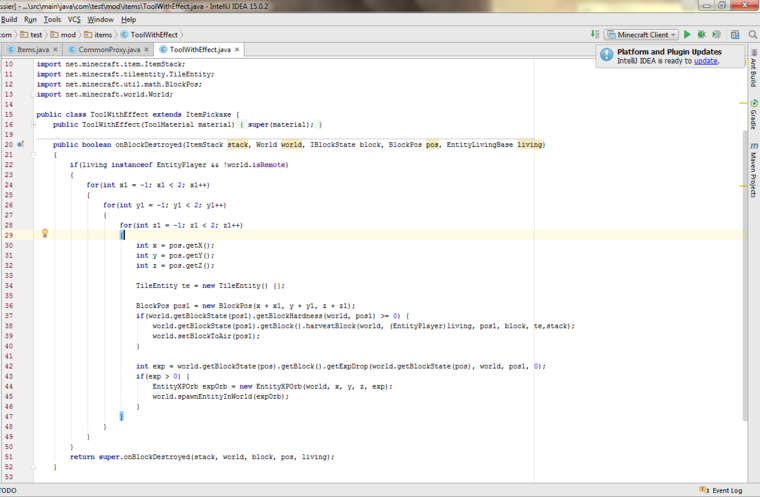Open the Project Structure icon
The height and width of the screenshot is (497, 760).
click(737, 34)
